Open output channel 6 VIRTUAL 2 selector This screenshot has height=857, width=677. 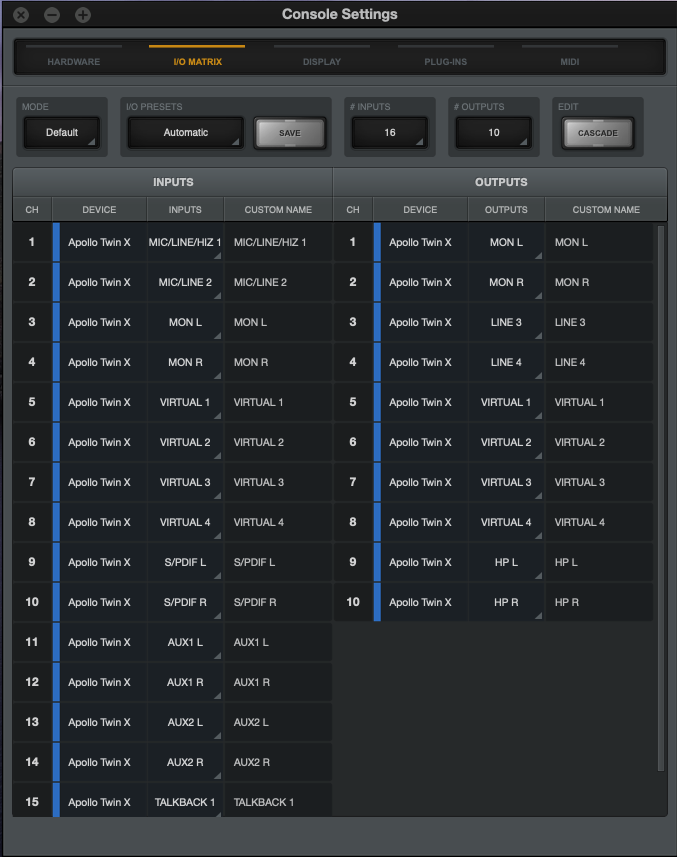506,442
